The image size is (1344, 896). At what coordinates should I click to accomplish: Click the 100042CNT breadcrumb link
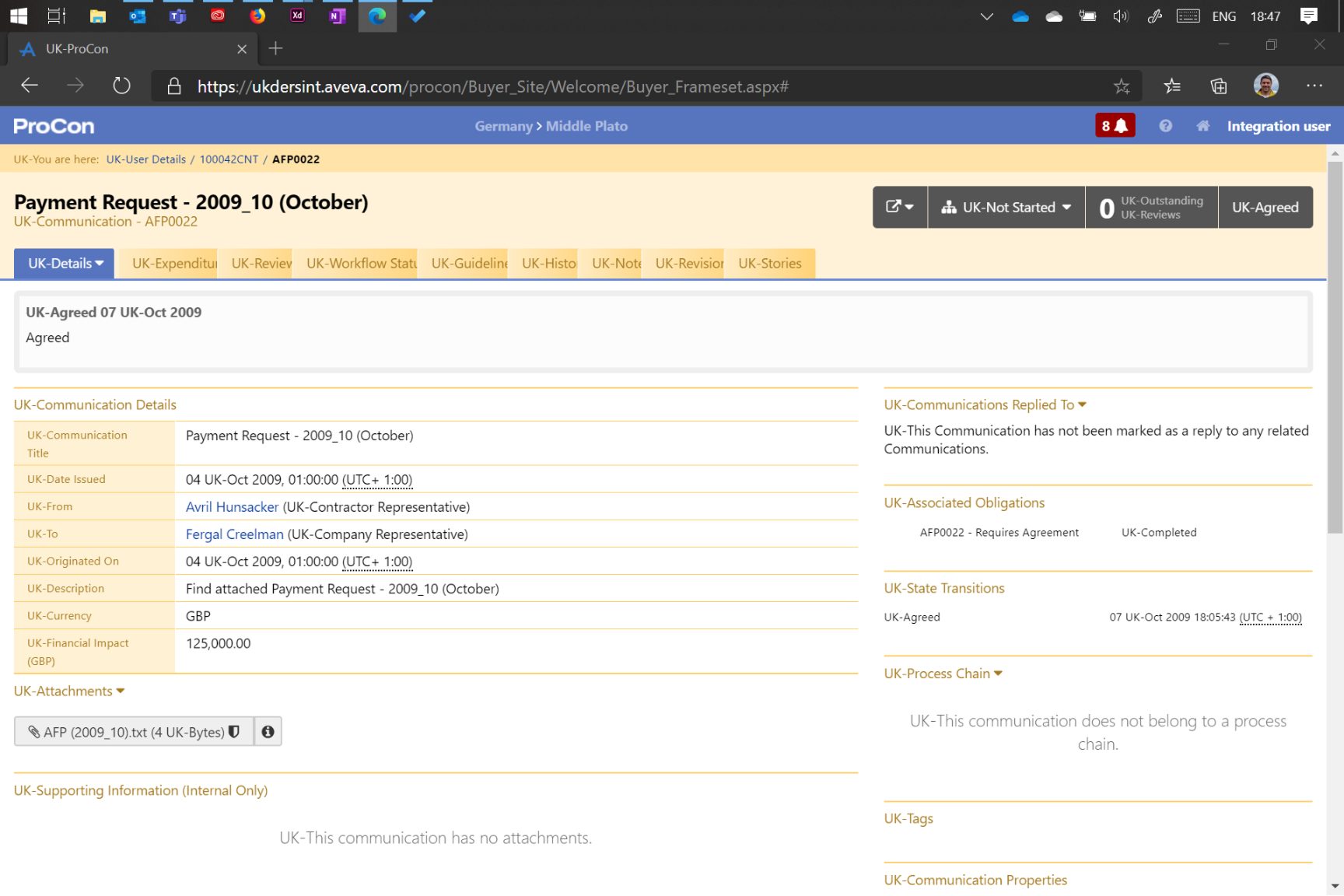(x=229, y=159)
